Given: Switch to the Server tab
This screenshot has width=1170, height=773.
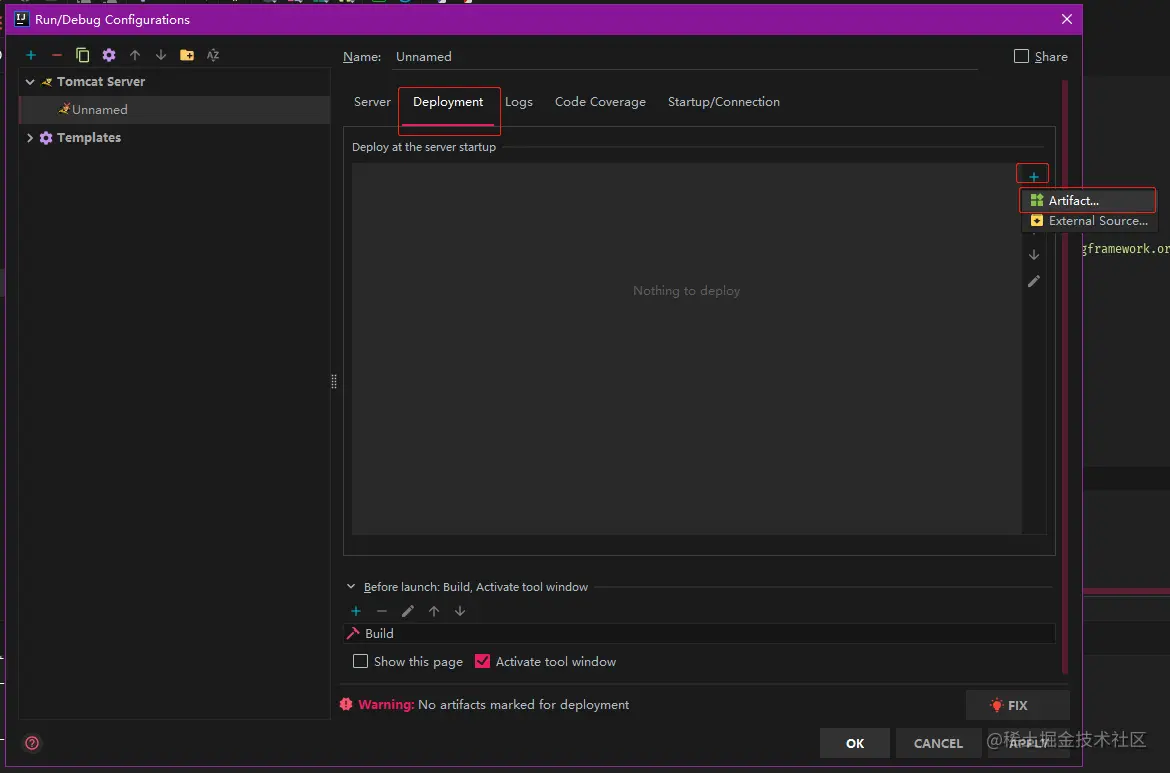Looking at the screenshot, I should [x=372, y=102].
